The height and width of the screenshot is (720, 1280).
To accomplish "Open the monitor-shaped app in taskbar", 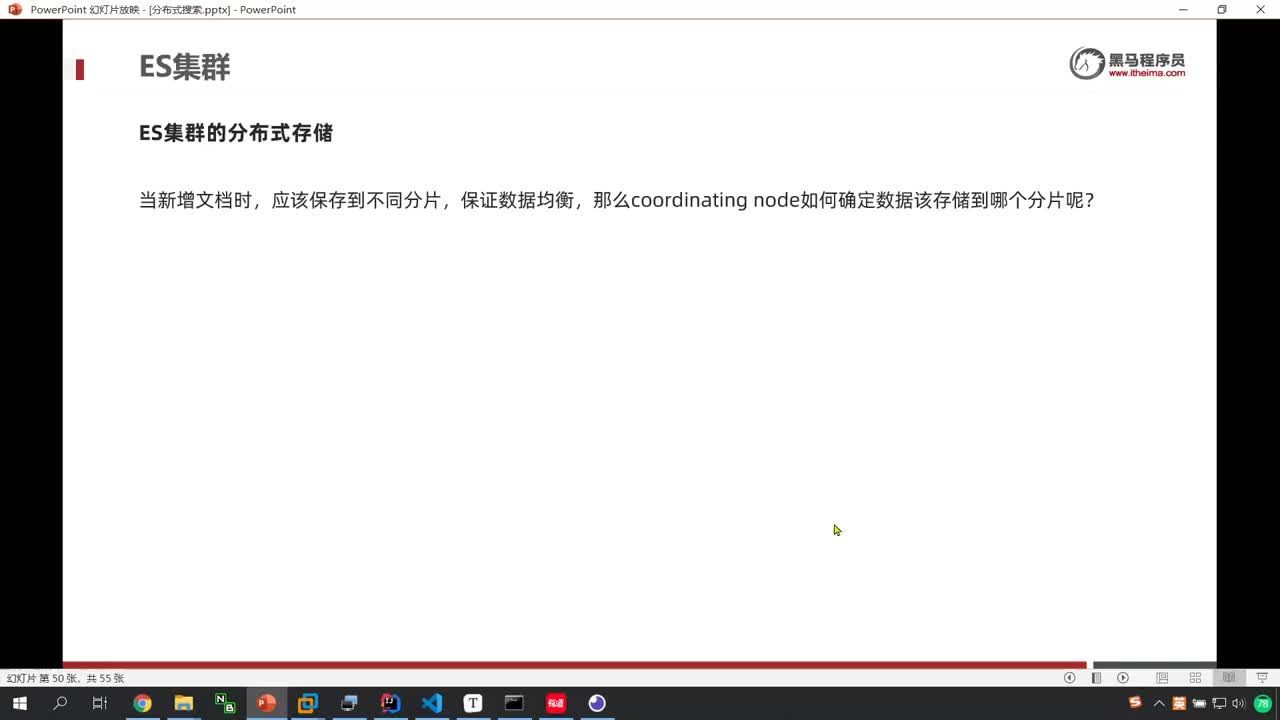I will pyautogui.click(x=349, y=703).
